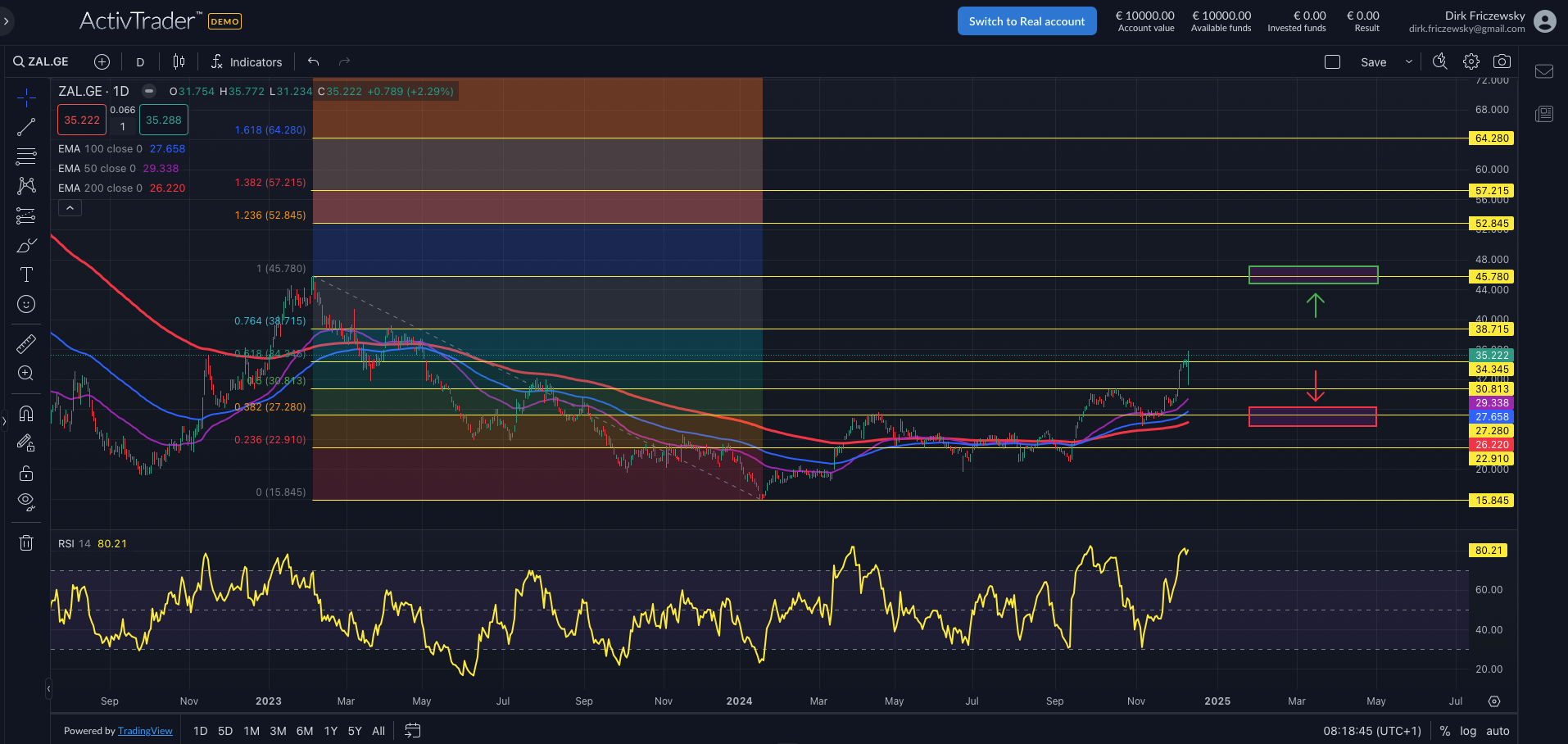Open chart settings via the gear icon
The image size is (1568, 744).
[1471, 61]
